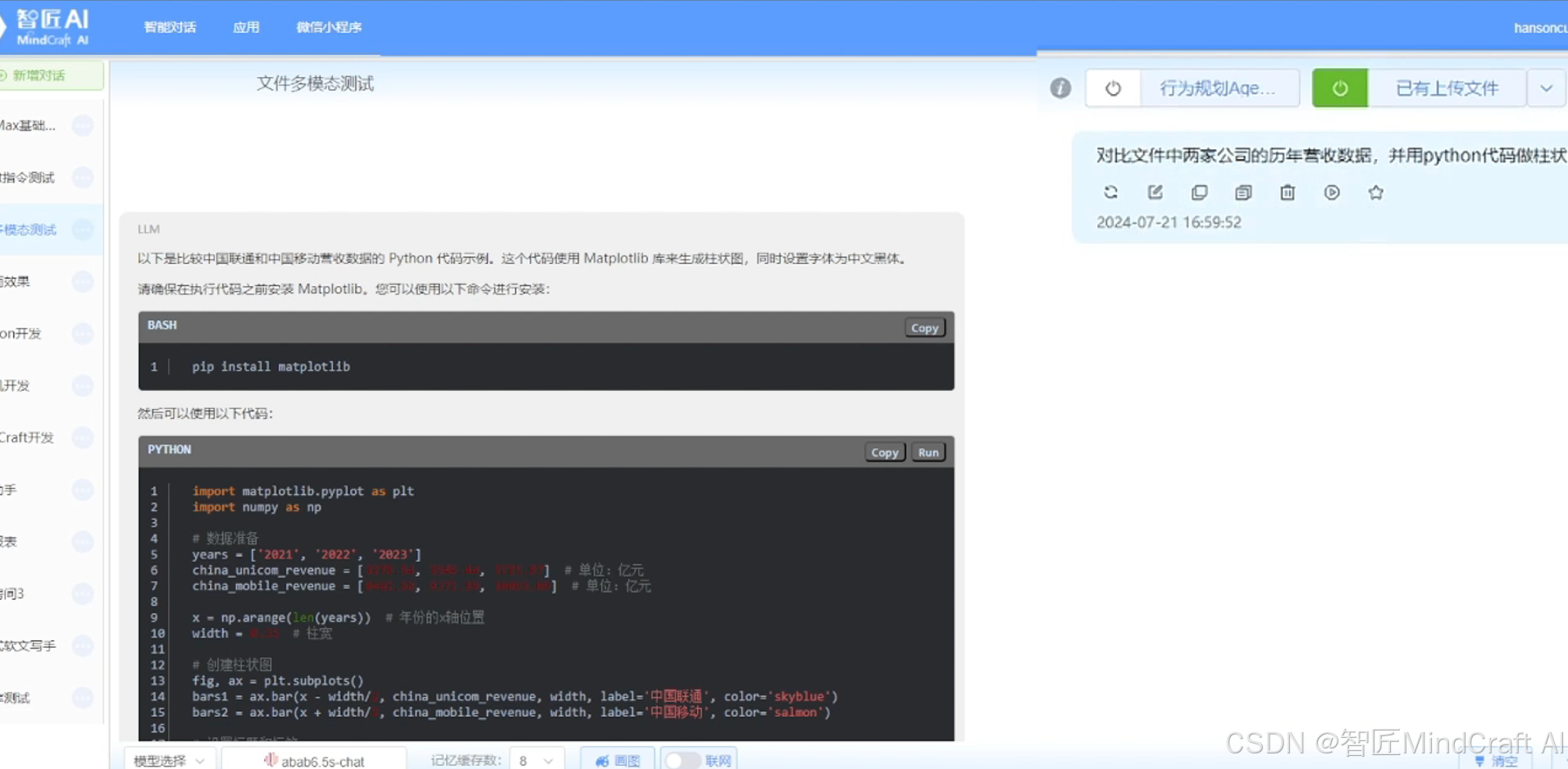Expand the chevron next to 已有上传文件
Screen dimensions: 1568x769
(1546, 88)
